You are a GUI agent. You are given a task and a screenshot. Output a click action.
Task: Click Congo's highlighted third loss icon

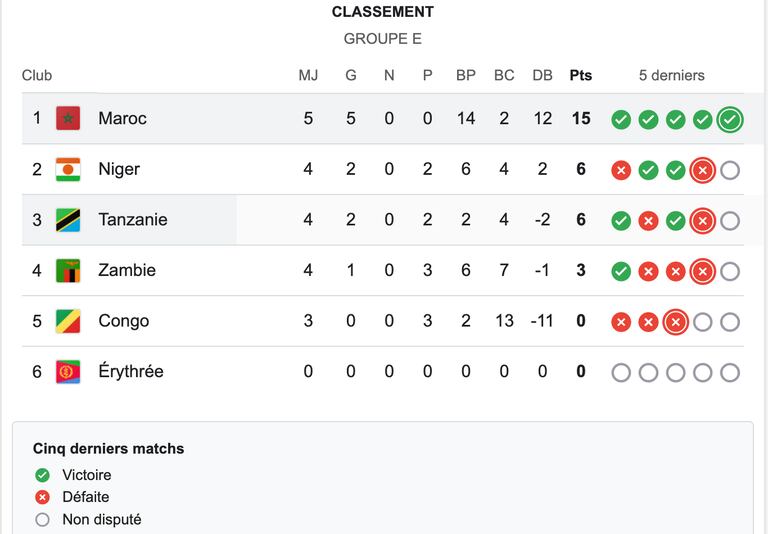point(675,322)
